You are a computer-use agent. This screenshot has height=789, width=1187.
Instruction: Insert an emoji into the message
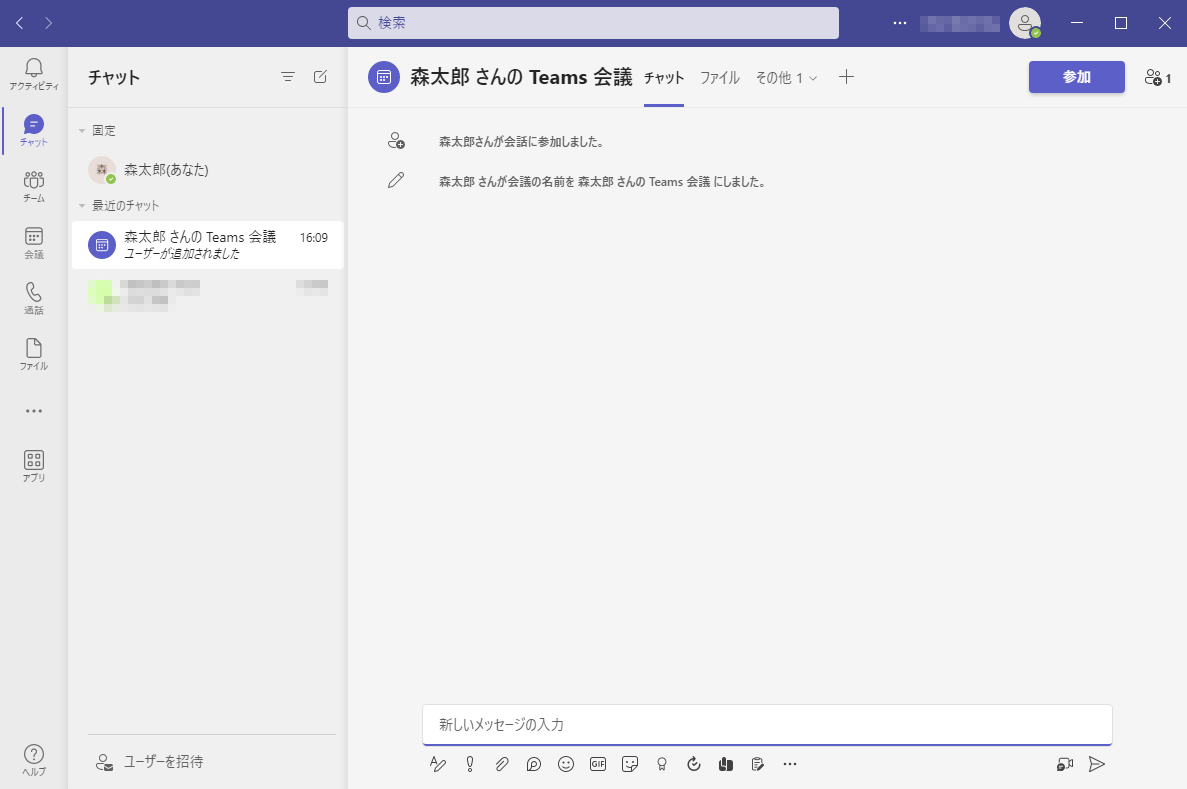click(566, 763)
